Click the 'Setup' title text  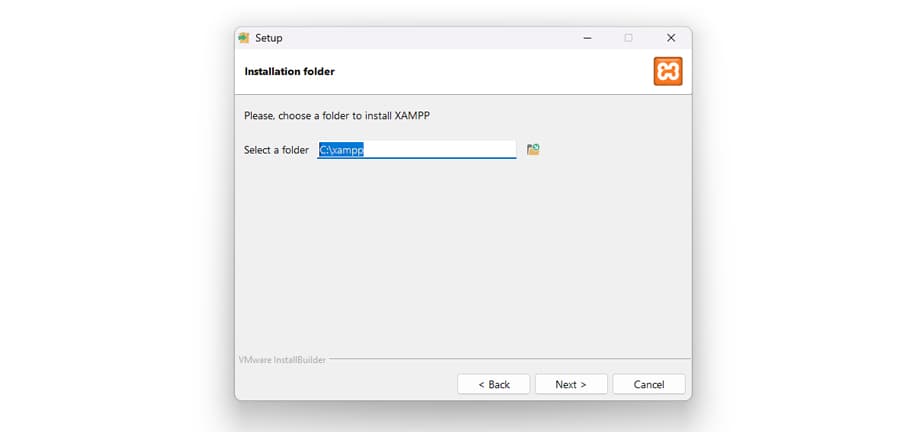(x=269, y=38)
